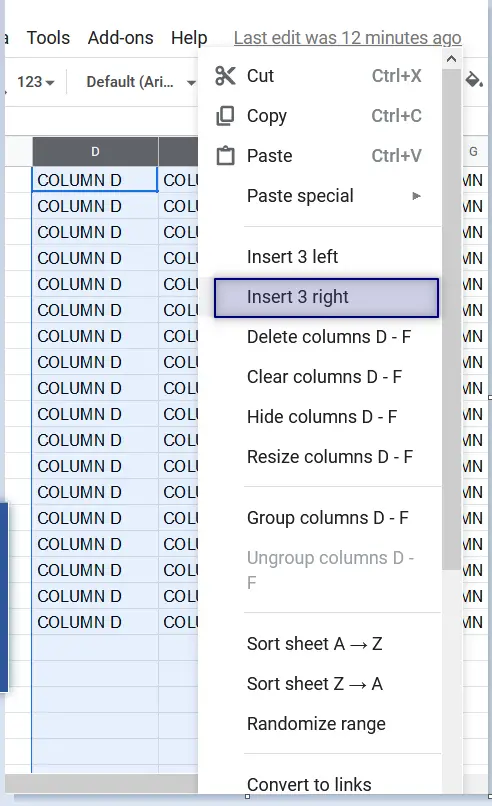Image resolution: width=492 pixels, height=806 pixels.
Task: Click the Cut scissors icon
Action: coord(225,76)
